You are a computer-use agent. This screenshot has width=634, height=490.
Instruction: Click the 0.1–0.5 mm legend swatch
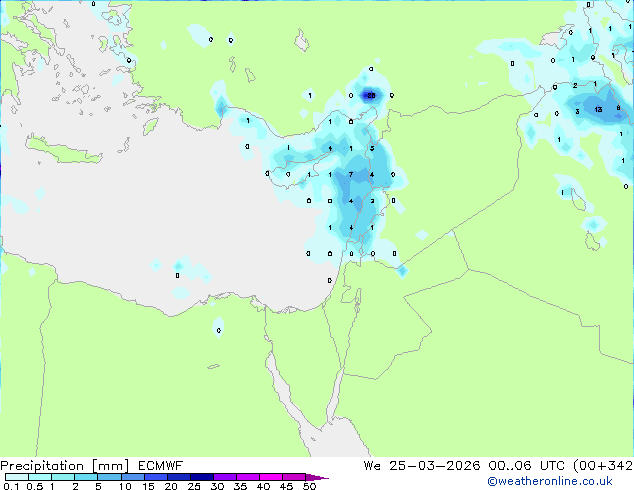coord(17,477)
